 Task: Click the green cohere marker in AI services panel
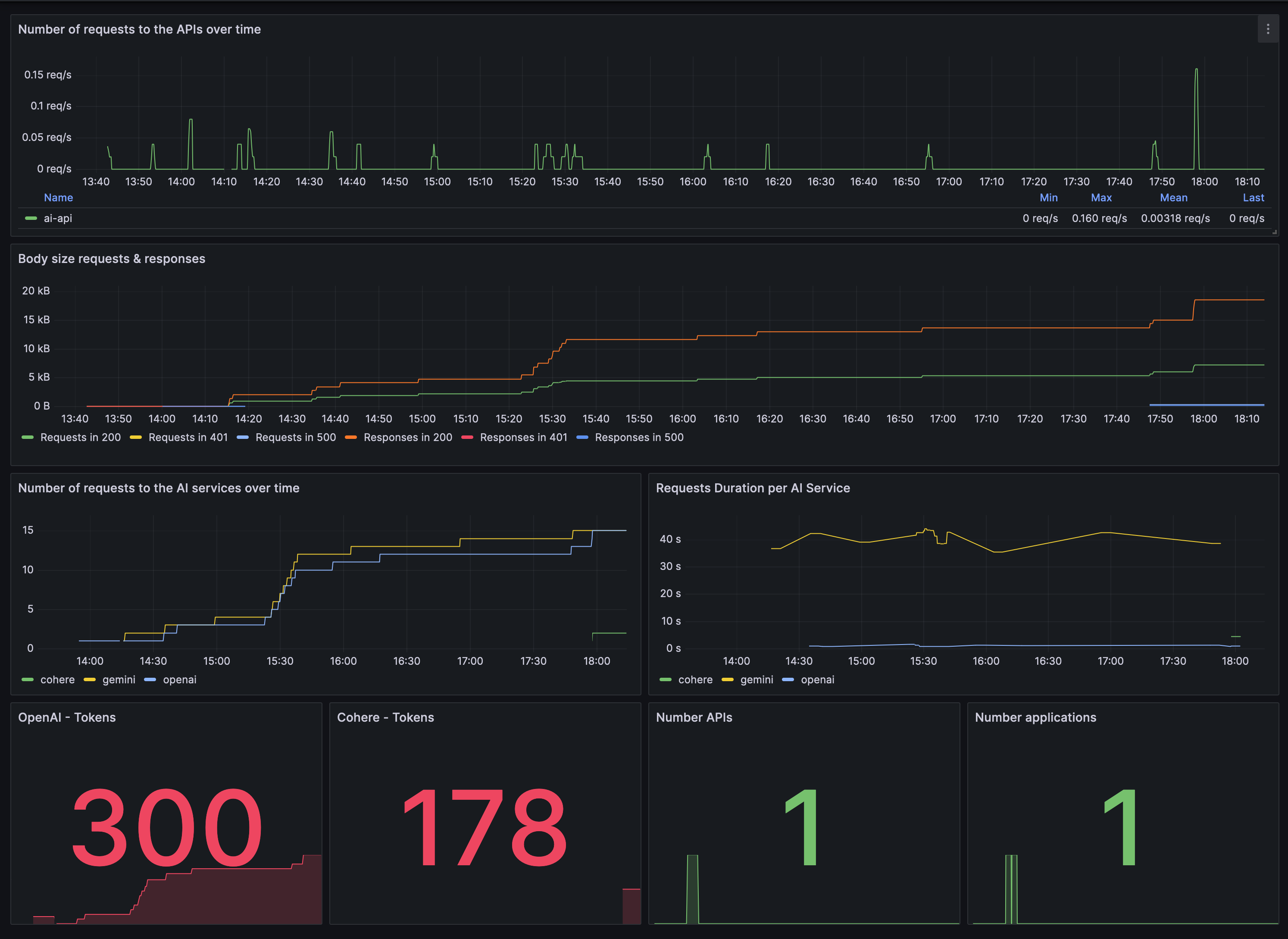[27, 680]
